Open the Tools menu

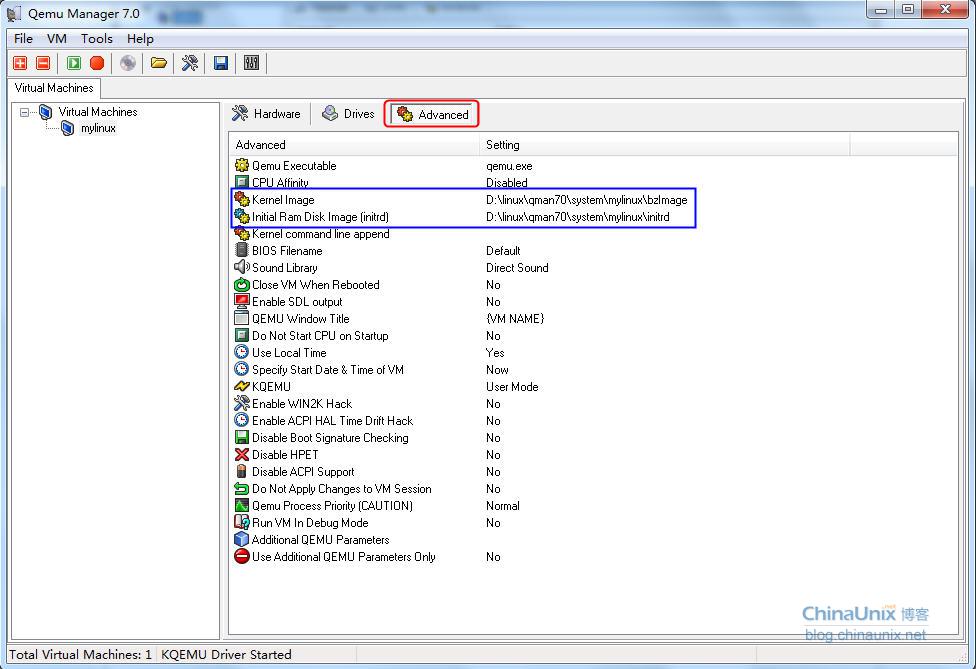(96, 39)
